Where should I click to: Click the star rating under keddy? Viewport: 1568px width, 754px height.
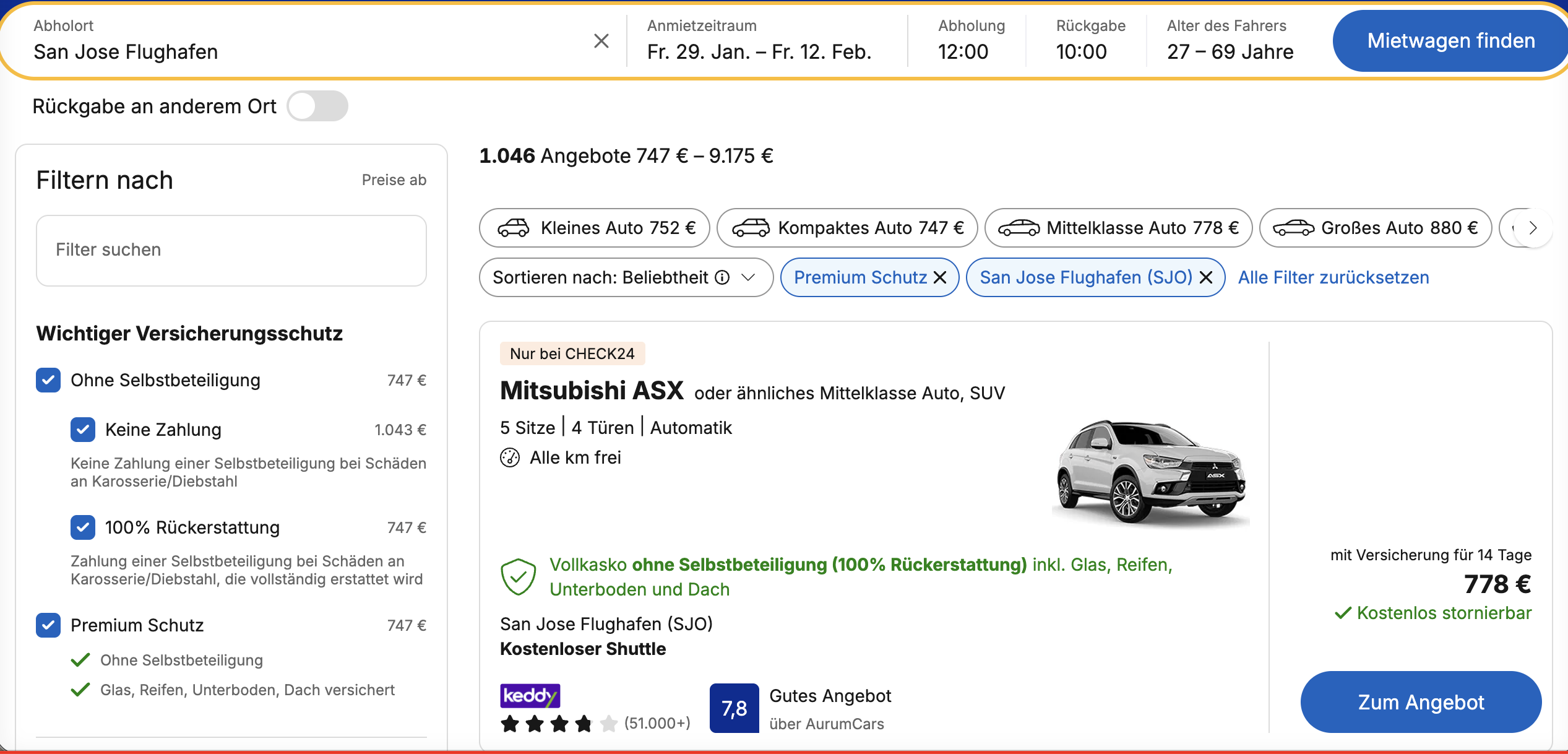559,723
